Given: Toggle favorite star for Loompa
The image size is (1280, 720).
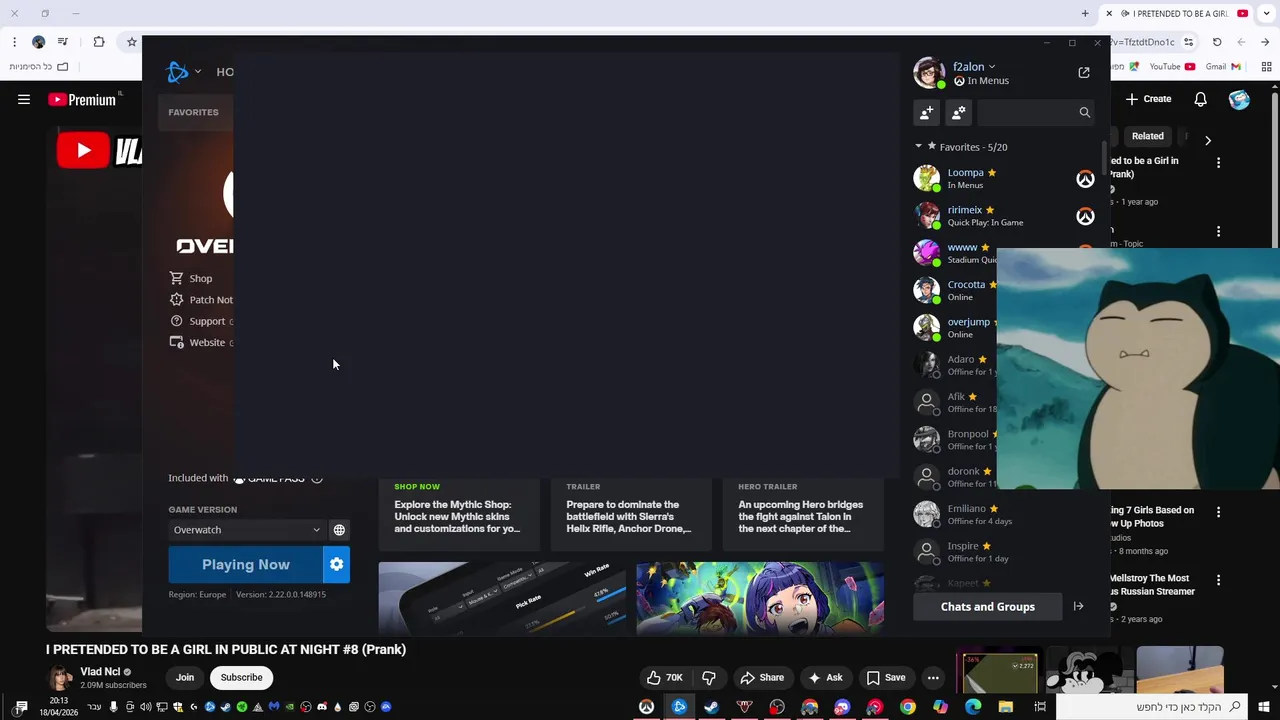Looking at the screenshot, I should [992, 173].
